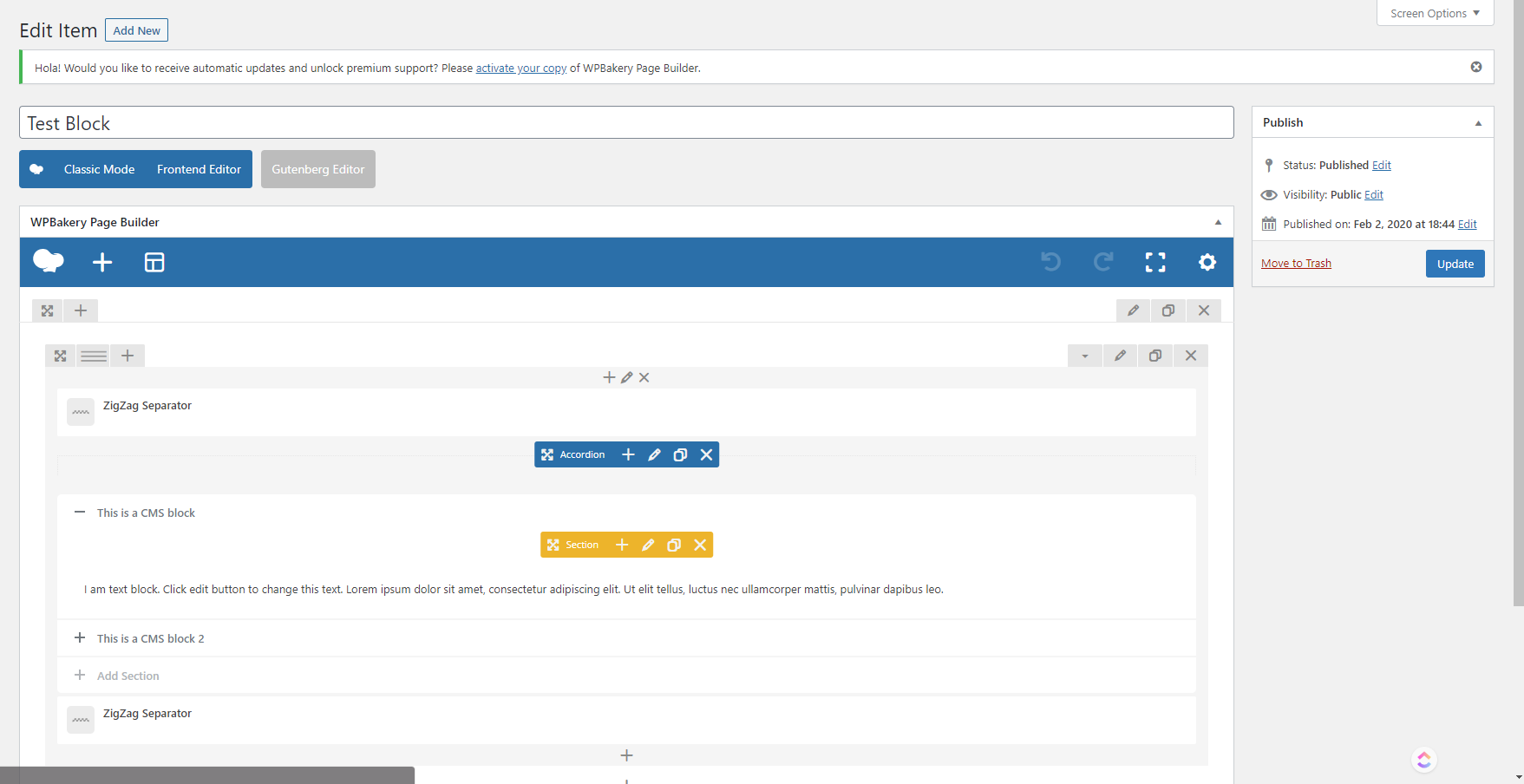
Task: Click the WPBakery logo beside Classic Mode
Action: 36,169
